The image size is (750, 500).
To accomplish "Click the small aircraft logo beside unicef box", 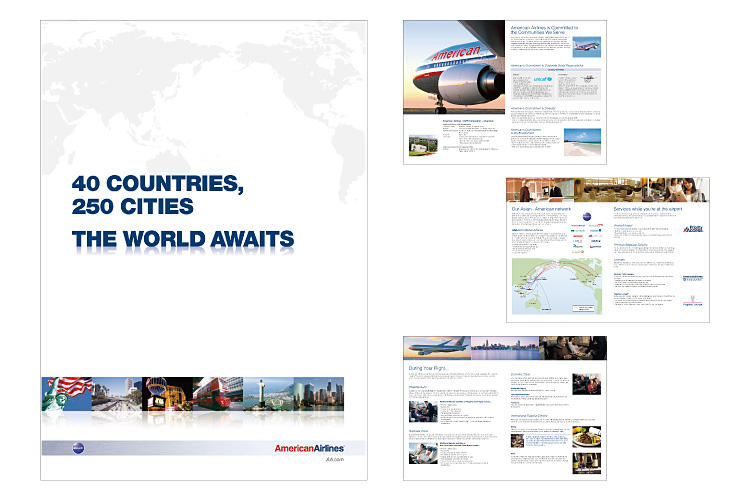I will click(x=587, y=79).
